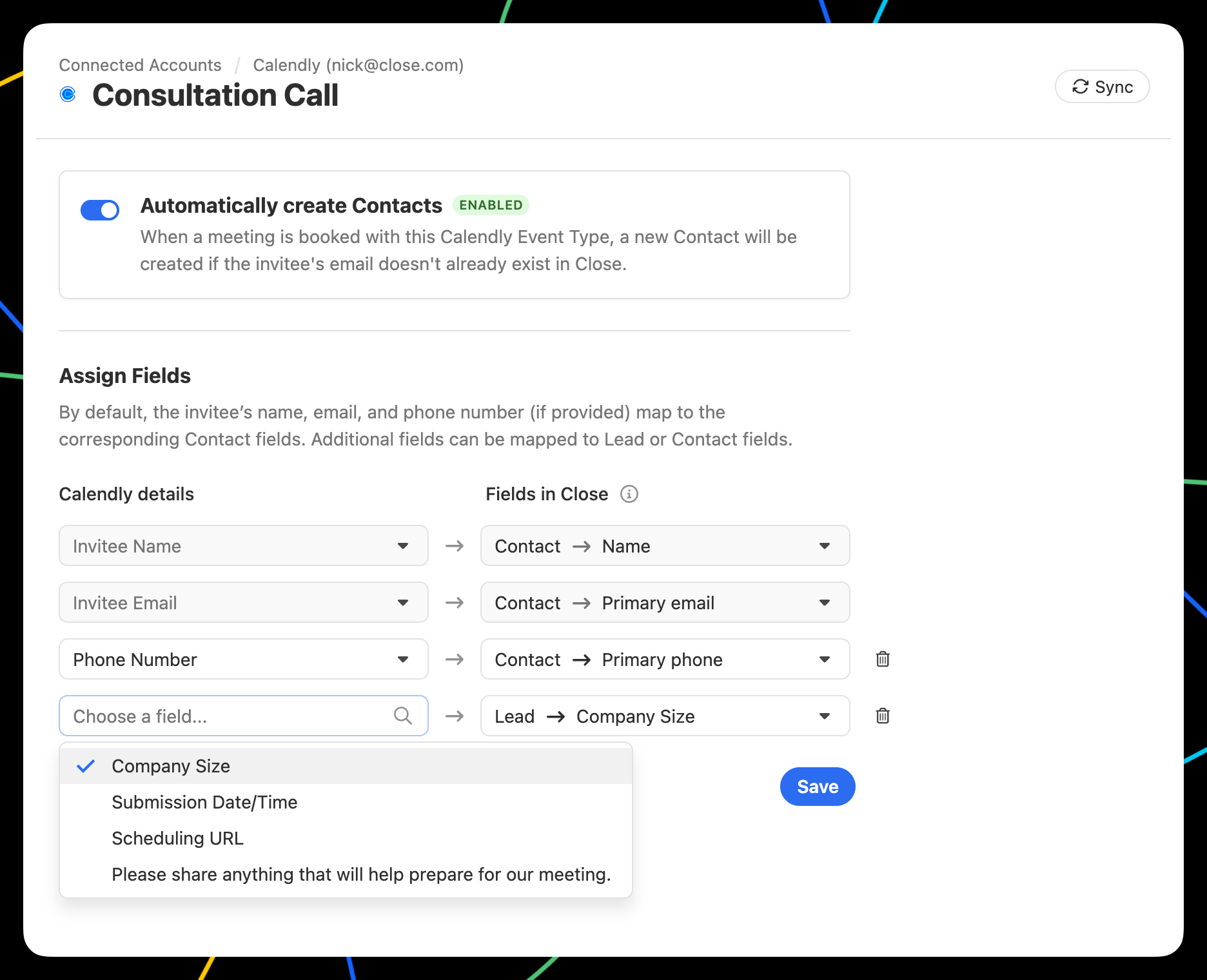
Task: Click the search magnifier in Choose a field
Action: 403,716
